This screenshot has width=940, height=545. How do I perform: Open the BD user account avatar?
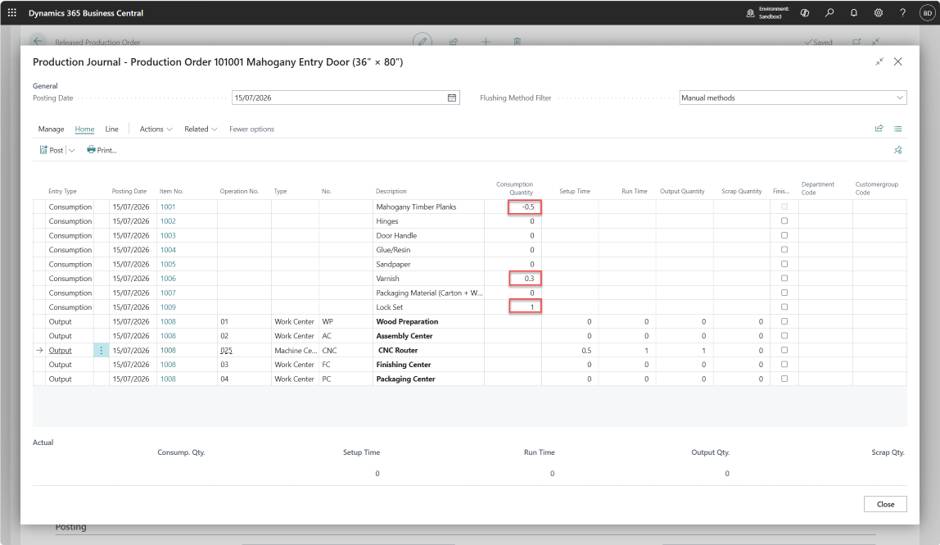click(x=927, y=13)
